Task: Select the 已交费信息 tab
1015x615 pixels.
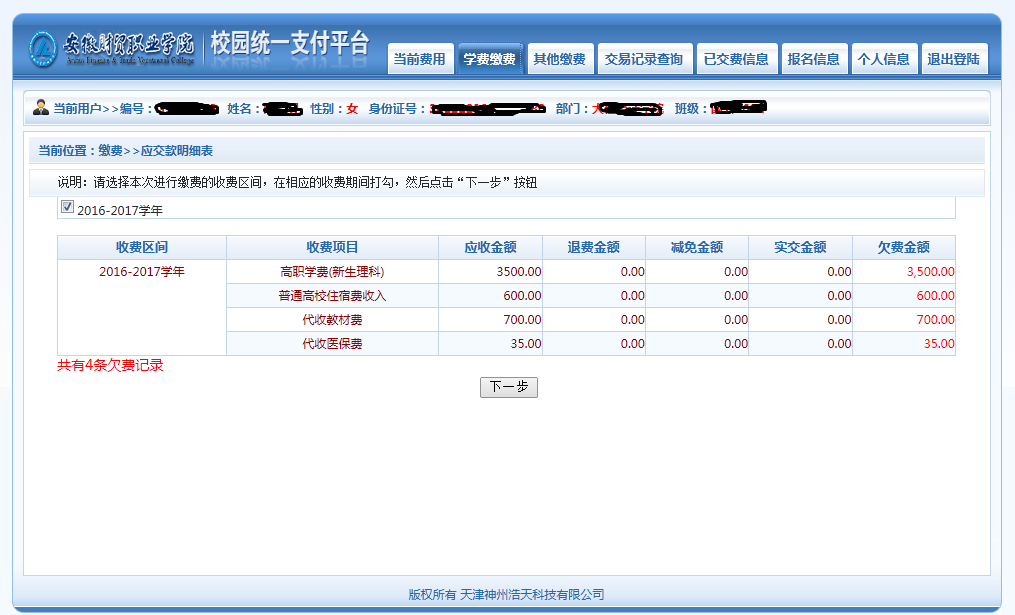Action: 736,59
